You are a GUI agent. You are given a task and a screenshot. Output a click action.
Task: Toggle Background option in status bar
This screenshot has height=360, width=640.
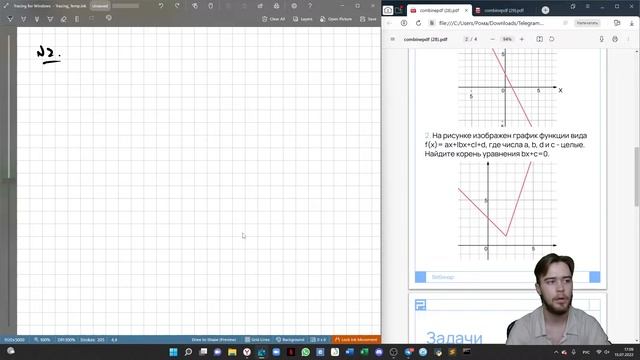point(290,340)
